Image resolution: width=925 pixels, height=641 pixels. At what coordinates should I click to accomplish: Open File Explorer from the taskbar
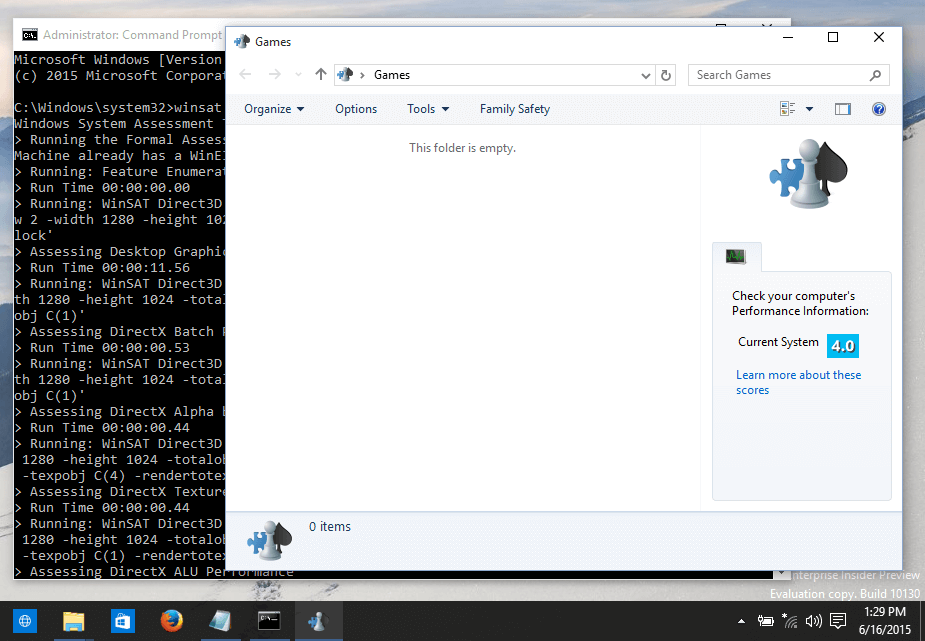tap(74, 621)
